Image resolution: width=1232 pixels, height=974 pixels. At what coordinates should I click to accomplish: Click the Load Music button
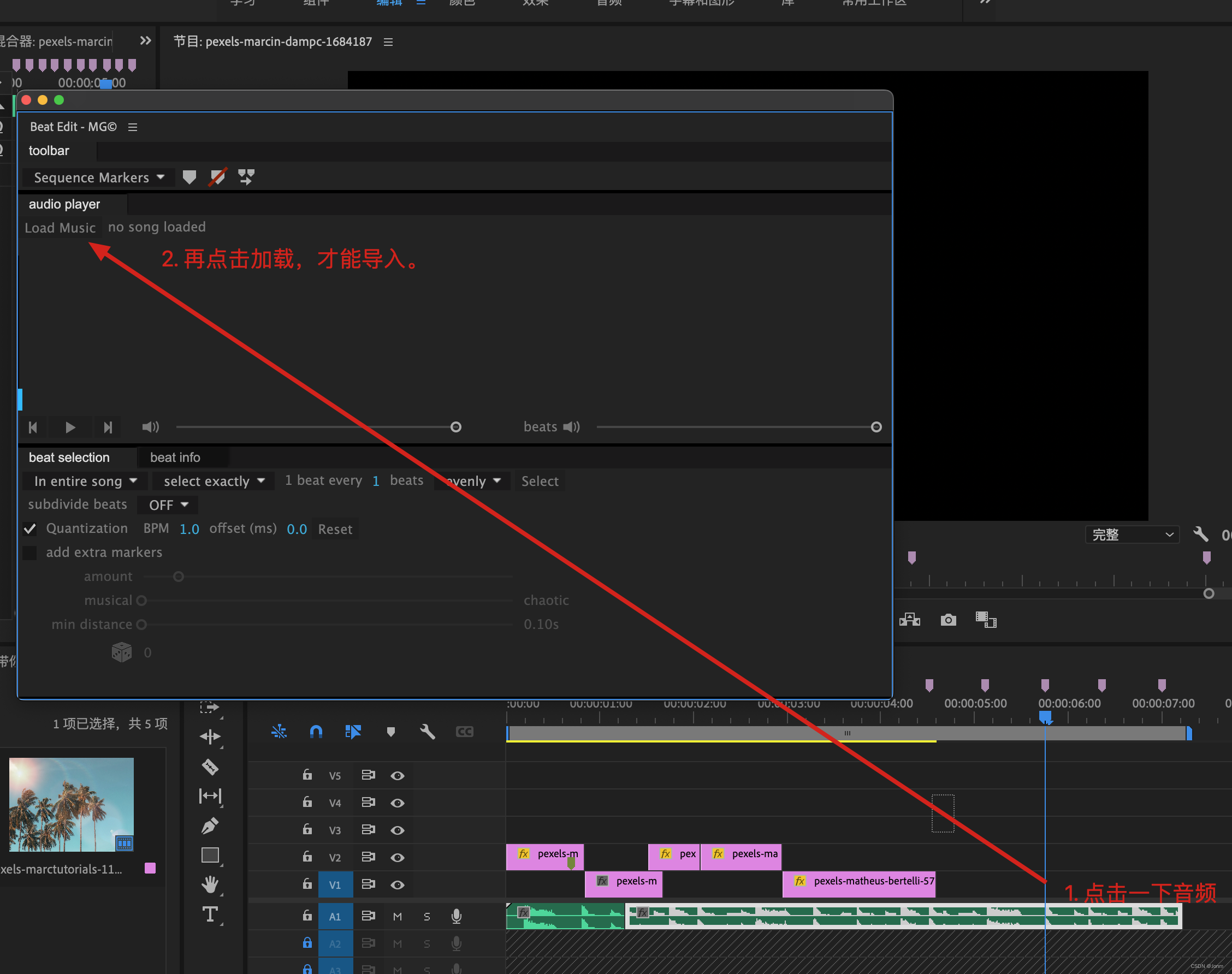pyautogui.click(x=61, y=227)
